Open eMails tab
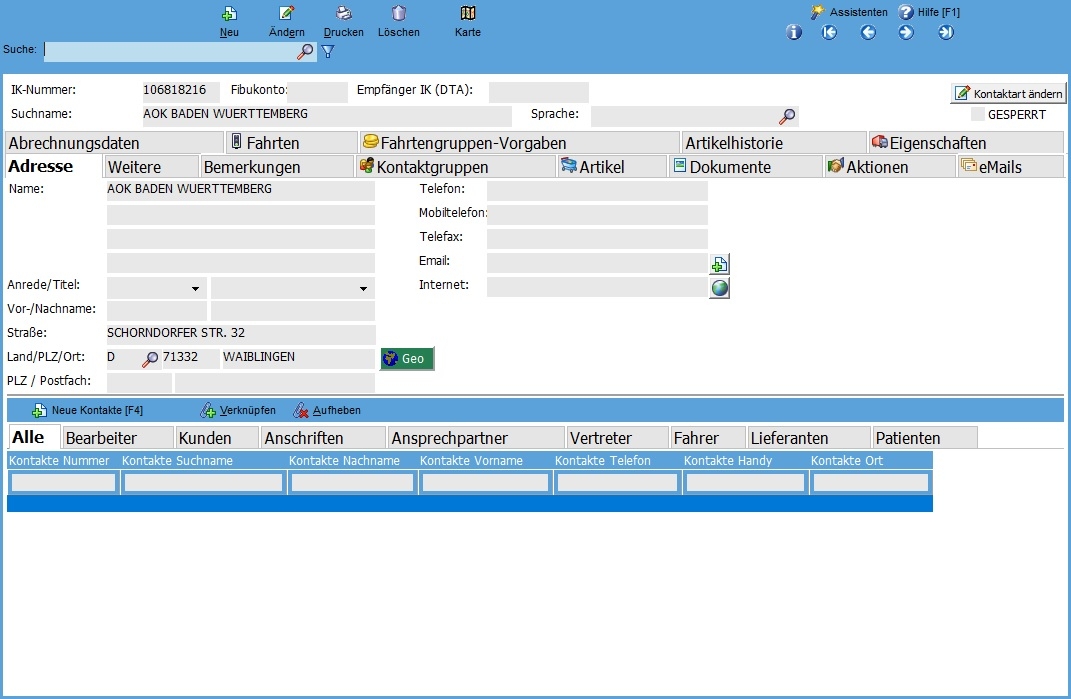The image size is (1071, 699). (x=1010, y=167)
